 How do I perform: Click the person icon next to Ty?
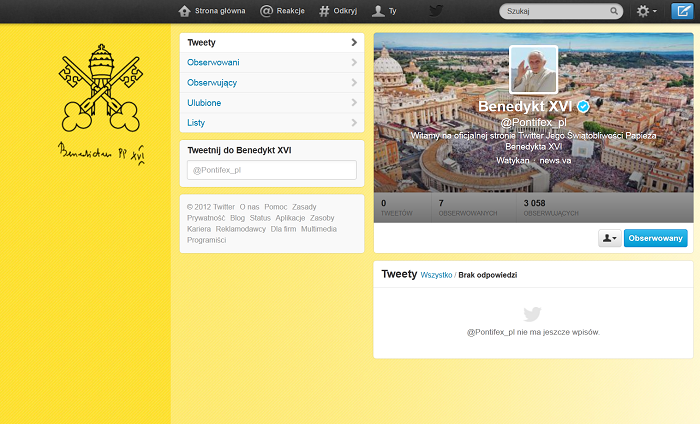click(378, 11)
